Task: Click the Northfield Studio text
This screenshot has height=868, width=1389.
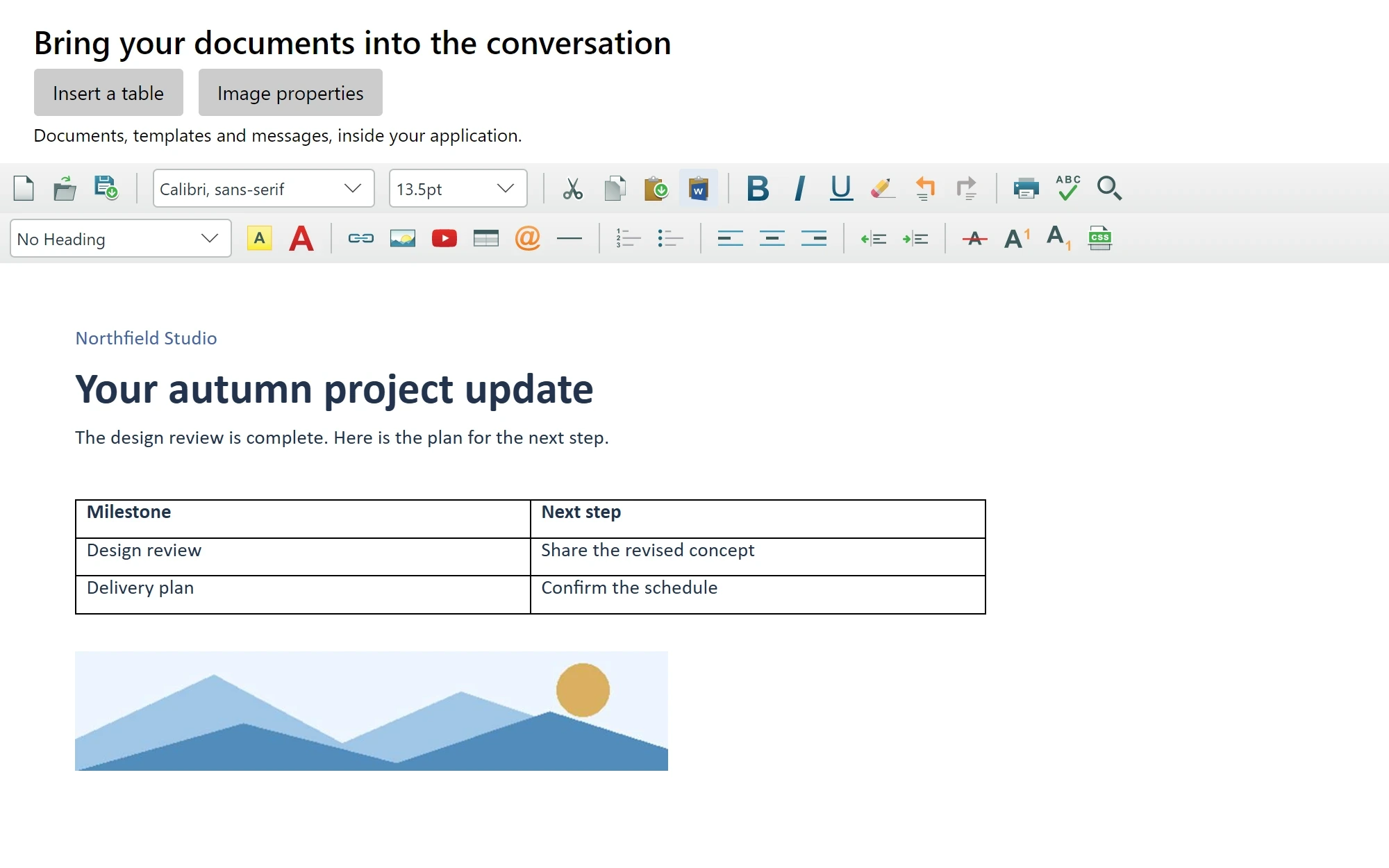Action: coord(146,338)
